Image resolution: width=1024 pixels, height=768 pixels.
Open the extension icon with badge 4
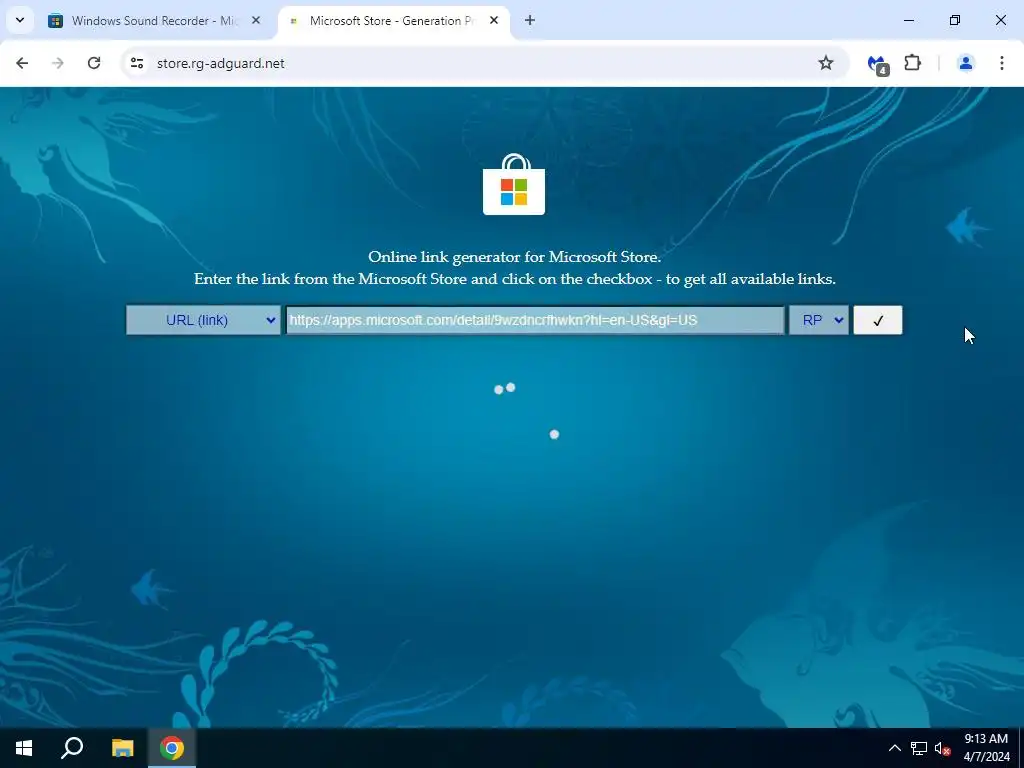pos(877,64)
